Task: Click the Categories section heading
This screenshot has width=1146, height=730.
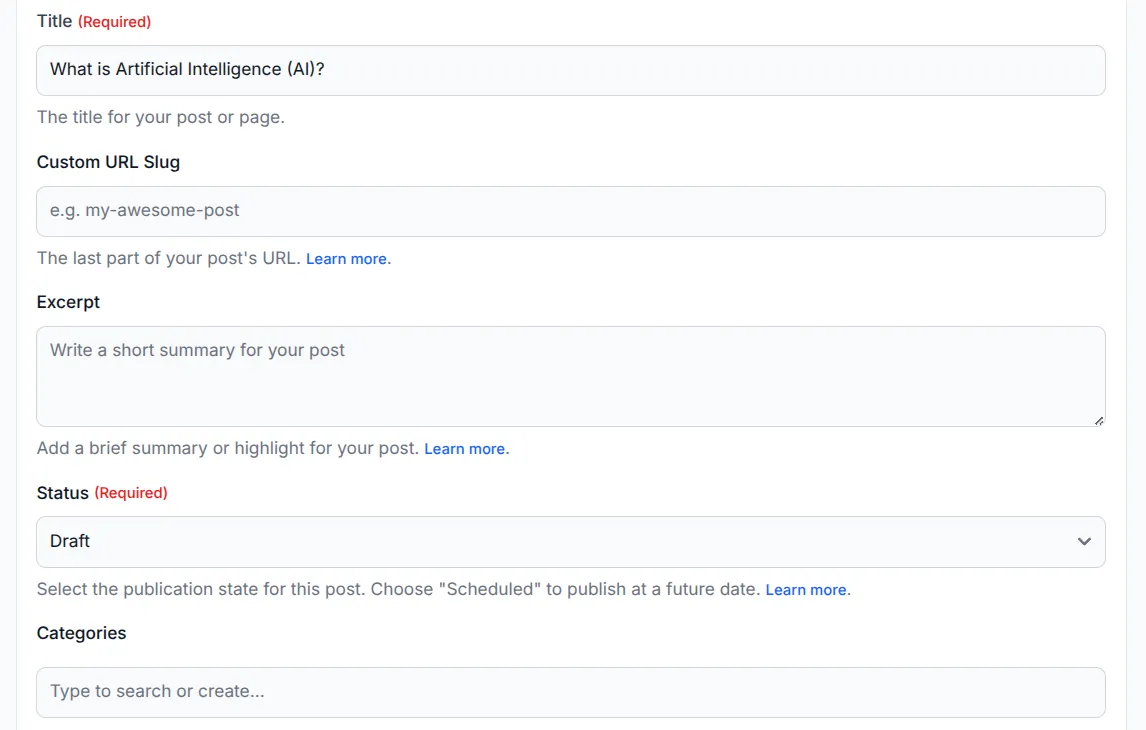Action: [x=81, y=632]
